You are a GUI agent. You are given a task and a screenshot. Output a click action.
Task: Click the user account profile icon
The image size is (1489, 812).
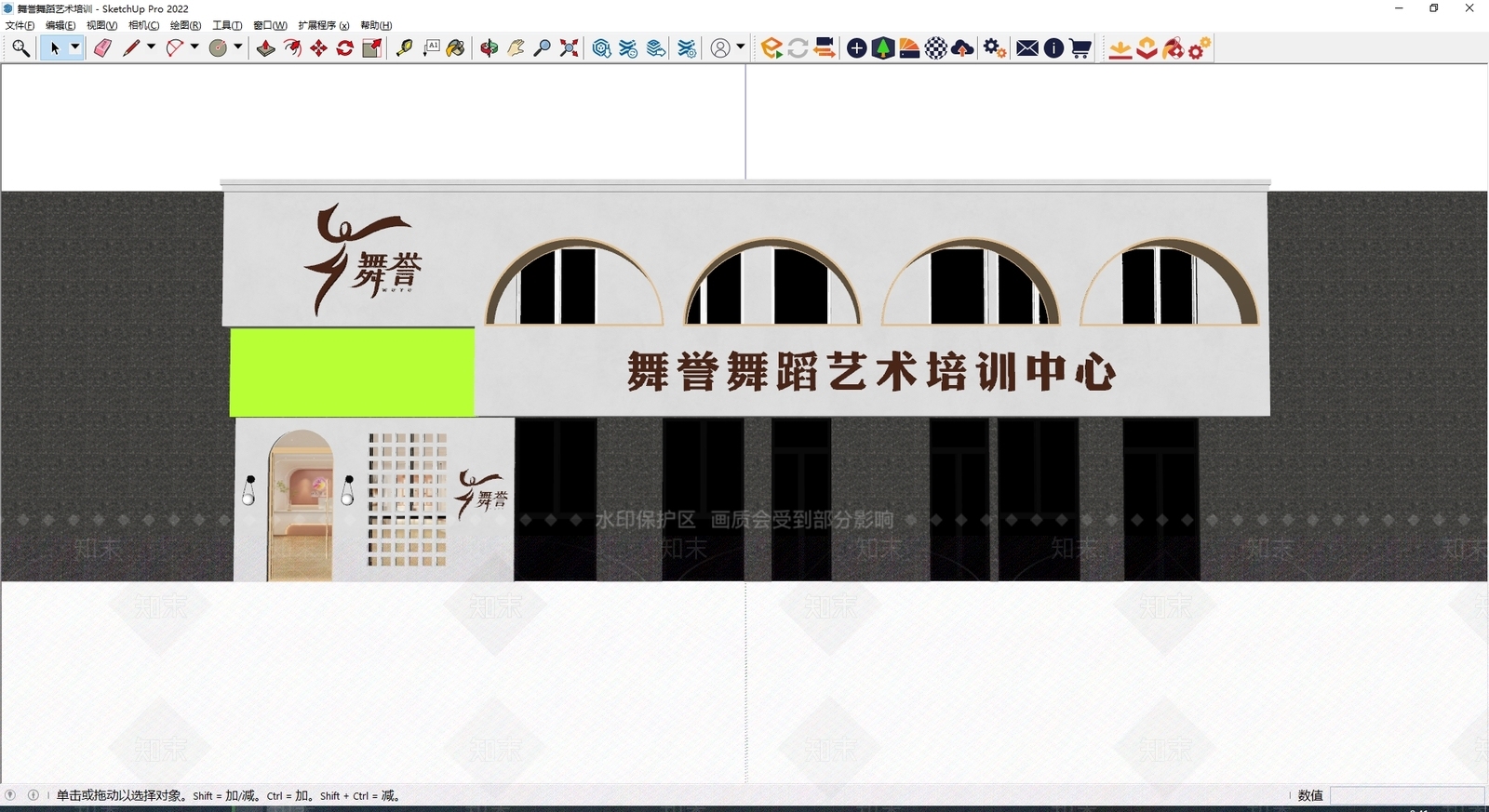(x=720, y=48)
